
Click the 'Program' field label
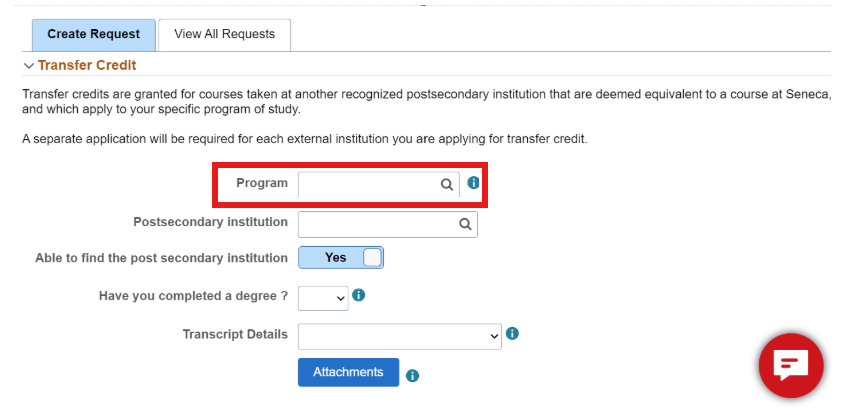click(262, 183)
